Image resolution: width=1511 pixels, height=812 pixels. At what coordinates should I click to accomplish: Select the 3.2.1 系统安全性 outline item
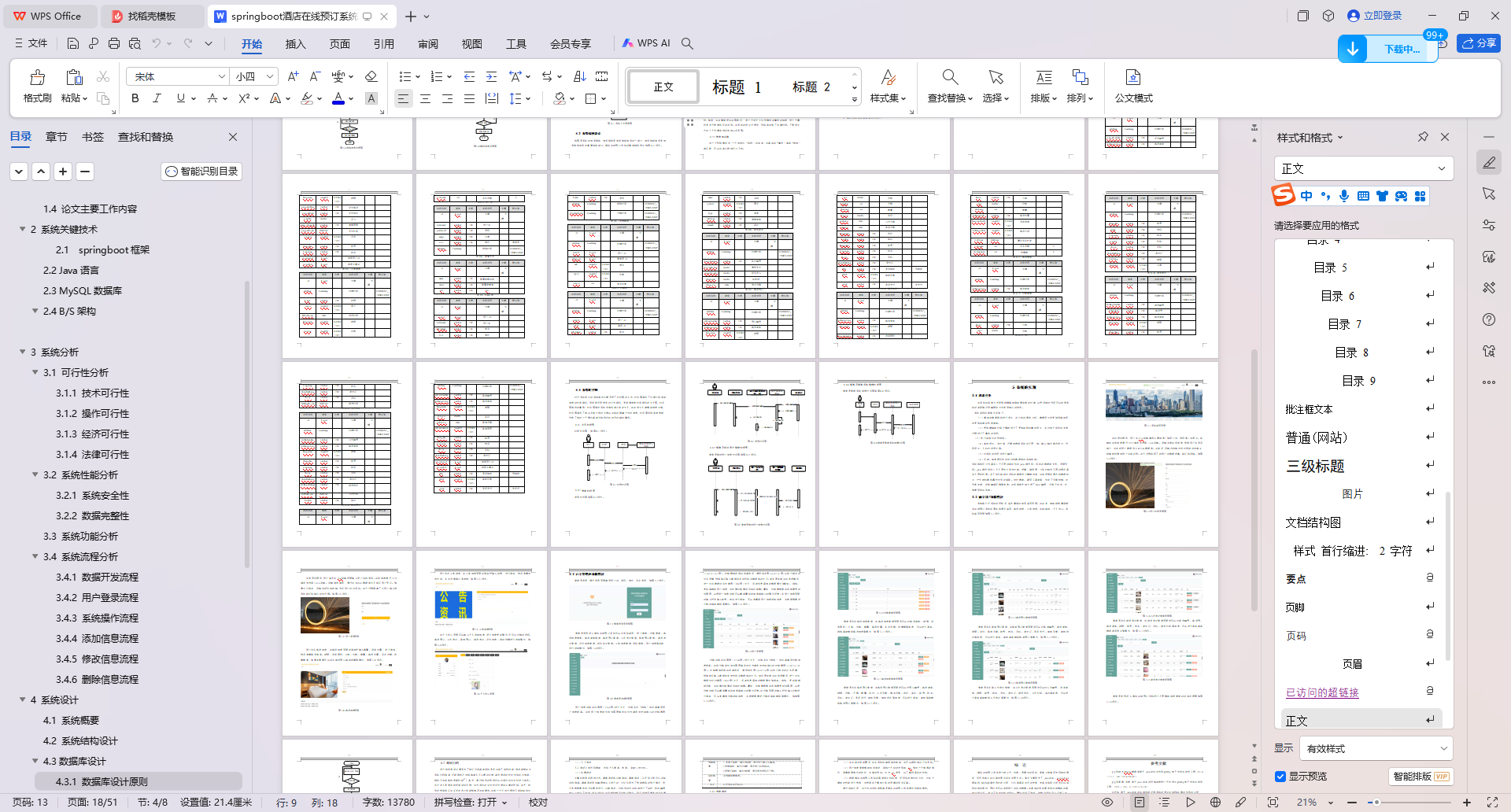92,495
